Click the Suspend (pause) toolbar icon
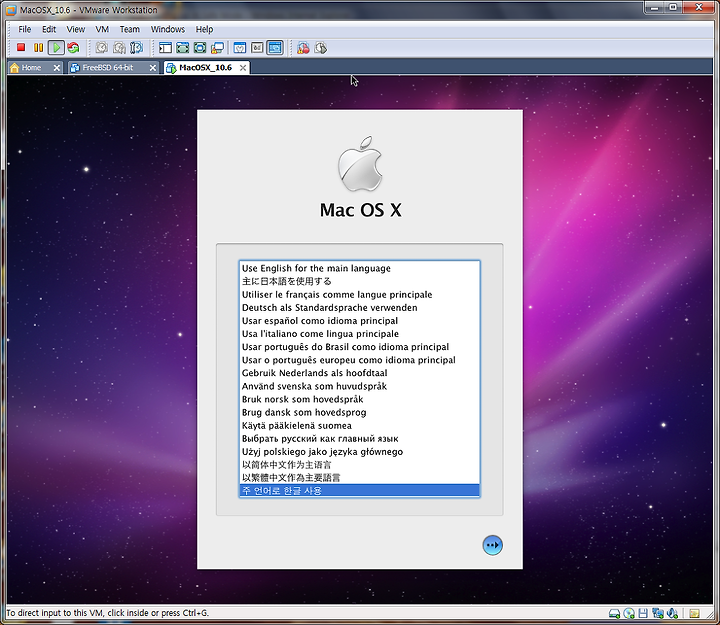Image resolution: width=720 pixels, height=625 pixels. (38, 47)
